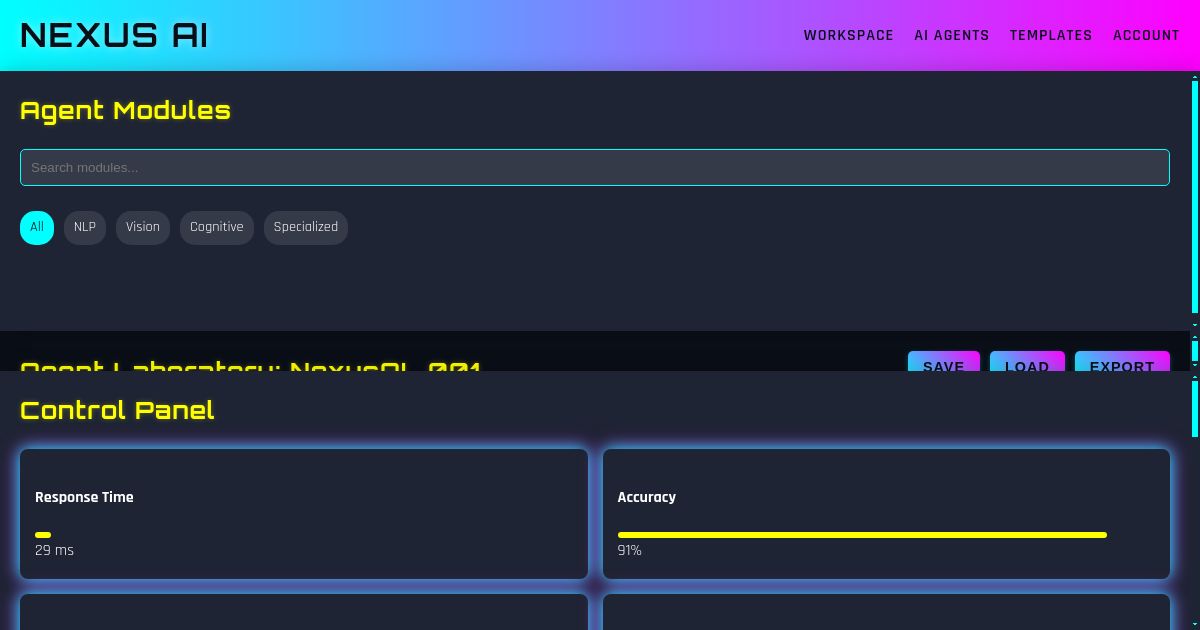Open the Templates page

pos(1051,35)
